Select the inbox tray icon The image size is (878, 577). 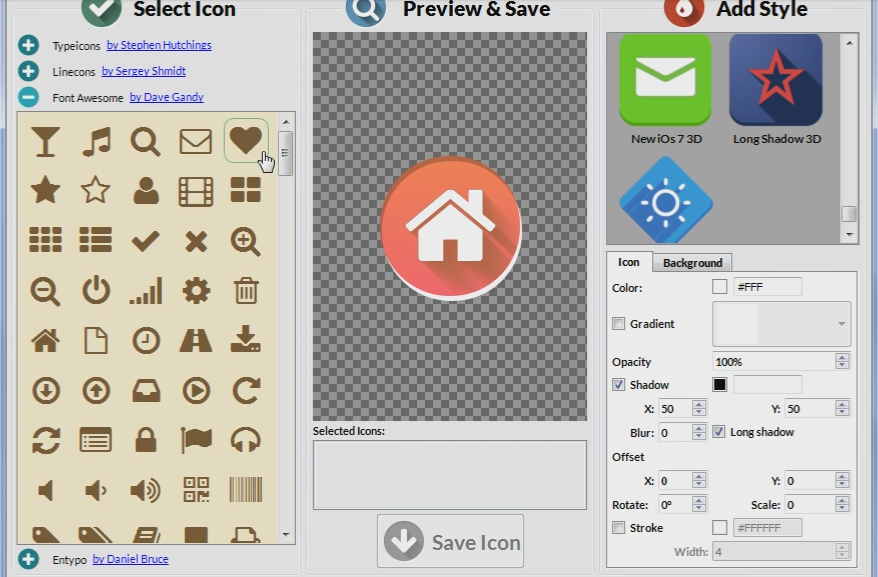pos(146,390)
